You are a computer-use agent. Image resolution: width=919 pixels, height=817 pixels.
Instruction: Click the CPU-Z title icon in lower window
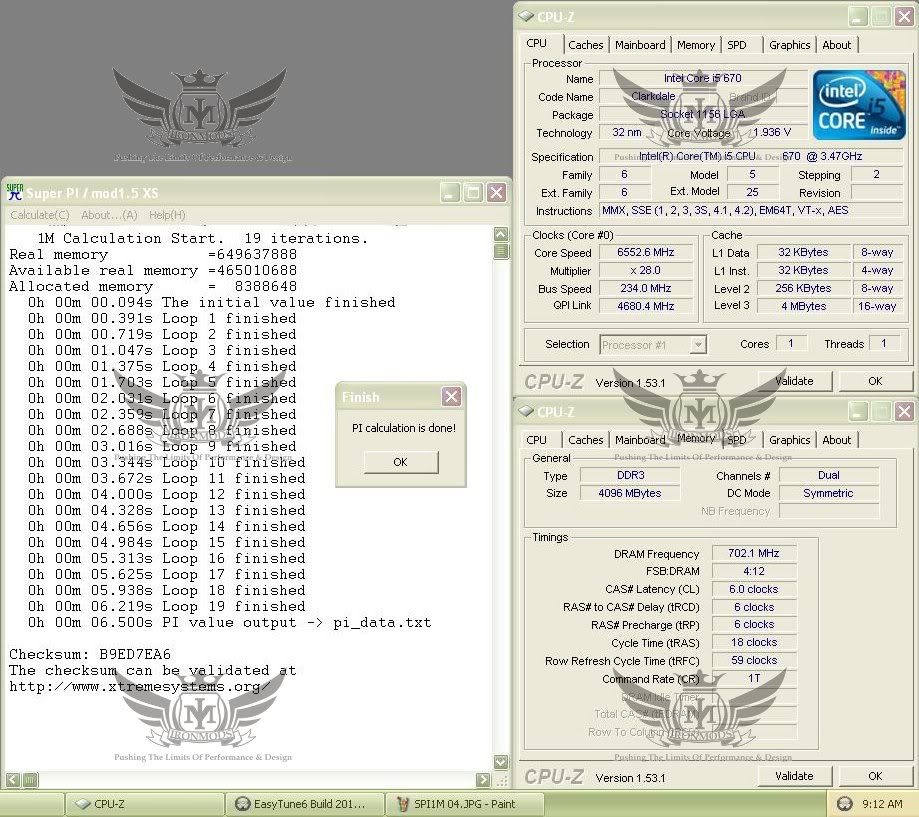pyautogui.click(x=526, y=411)
